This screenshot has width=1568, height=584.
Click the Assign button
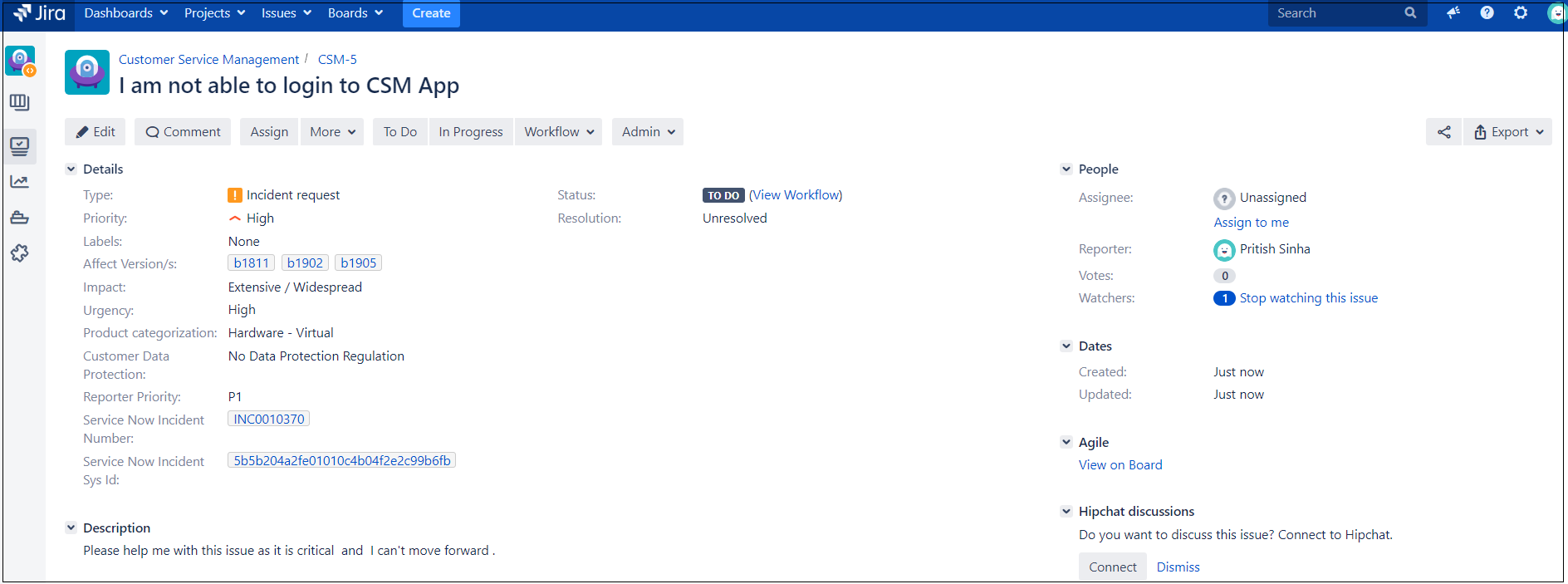(x=269, y=131)
